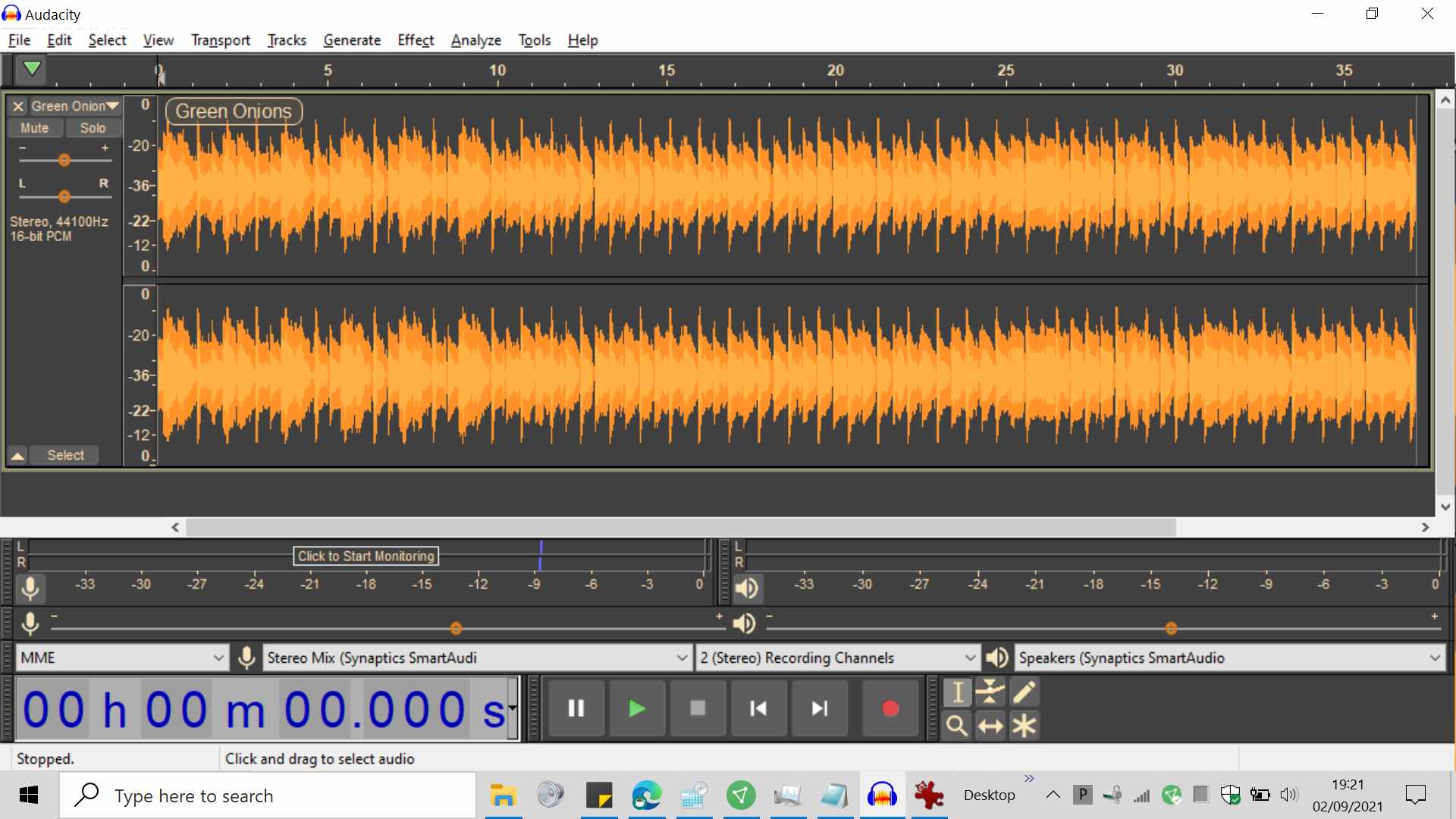Click the playback speaker icon
The width and height of the screenshot is (1456, 819).
[748, 588]
